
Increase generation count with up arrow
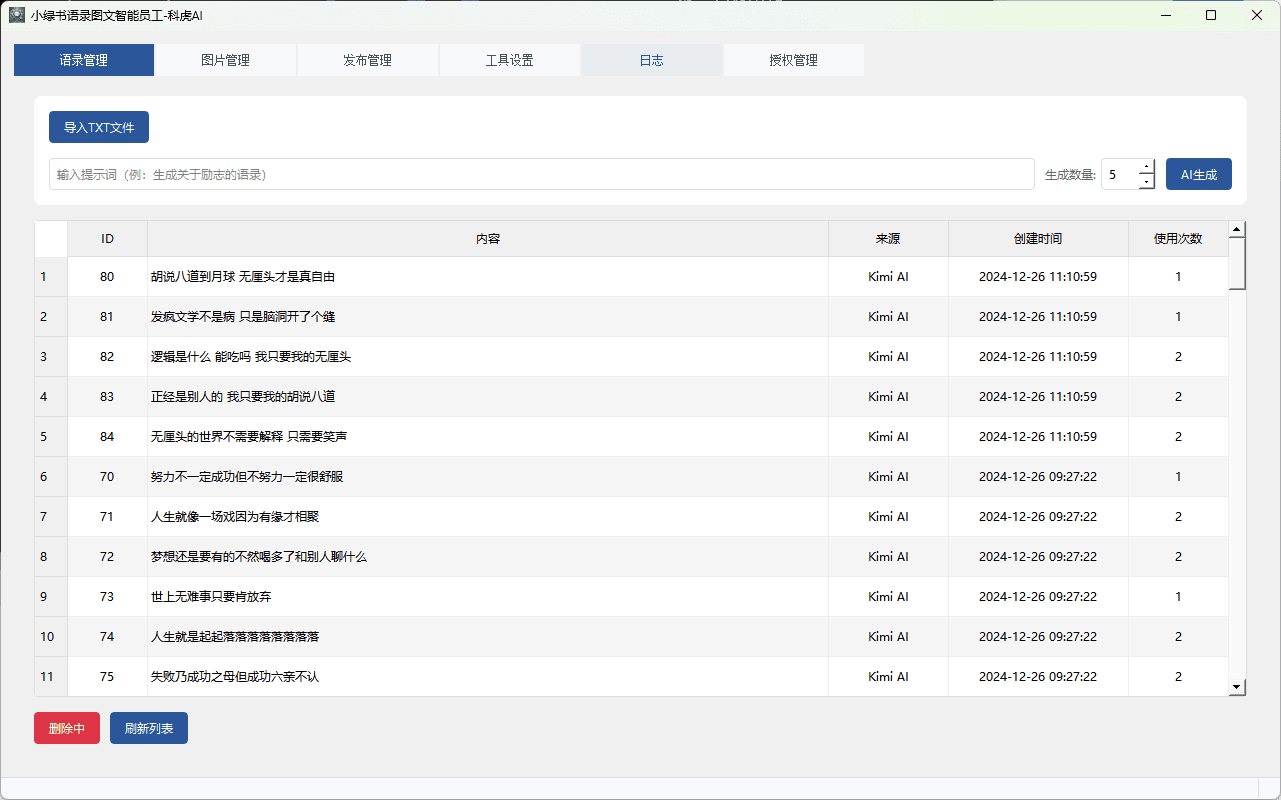[x=1146, y=167]
